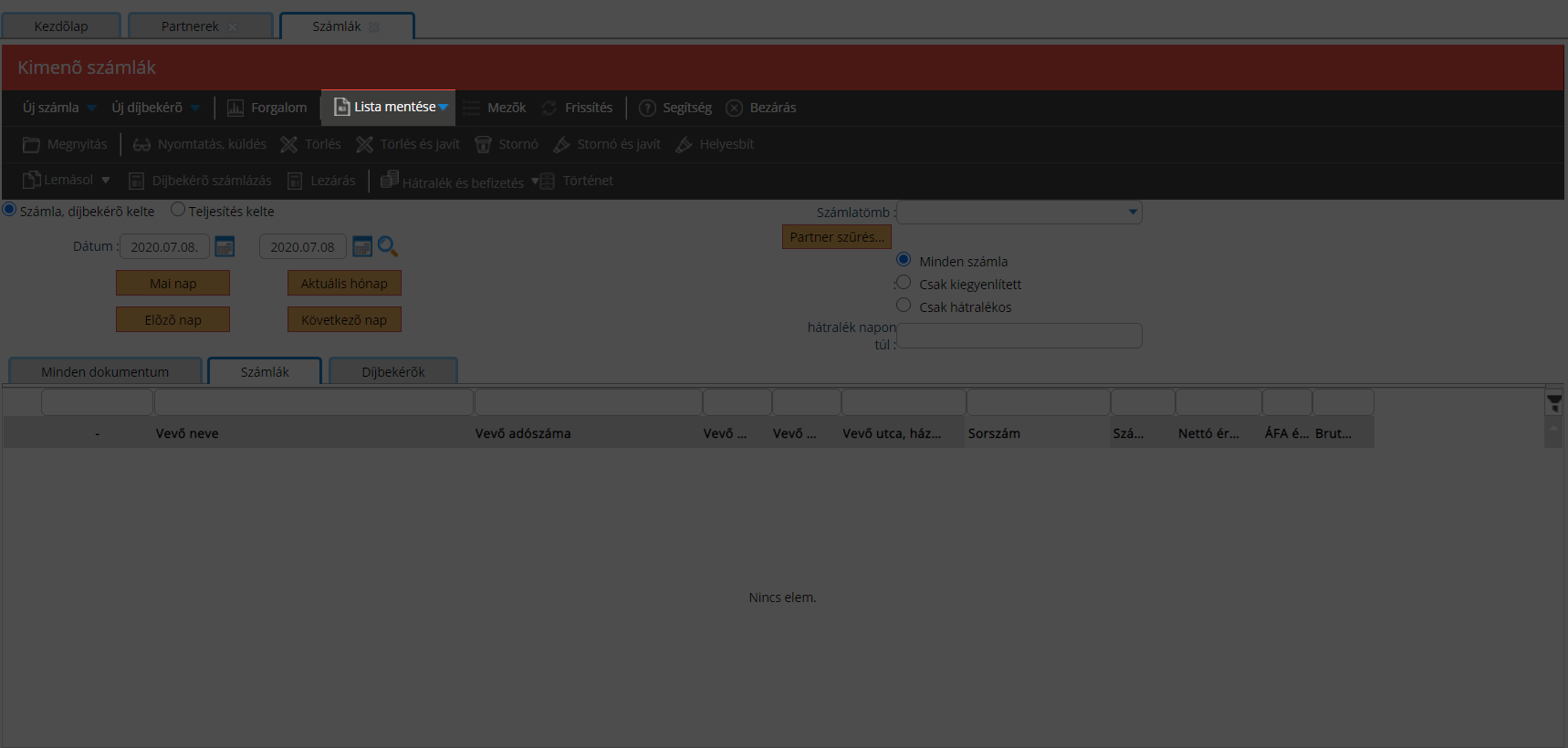Screen dimensions: 1568x748
Task: Click the Hátralék és befizetés icon
Action: (x=390, y=180)
